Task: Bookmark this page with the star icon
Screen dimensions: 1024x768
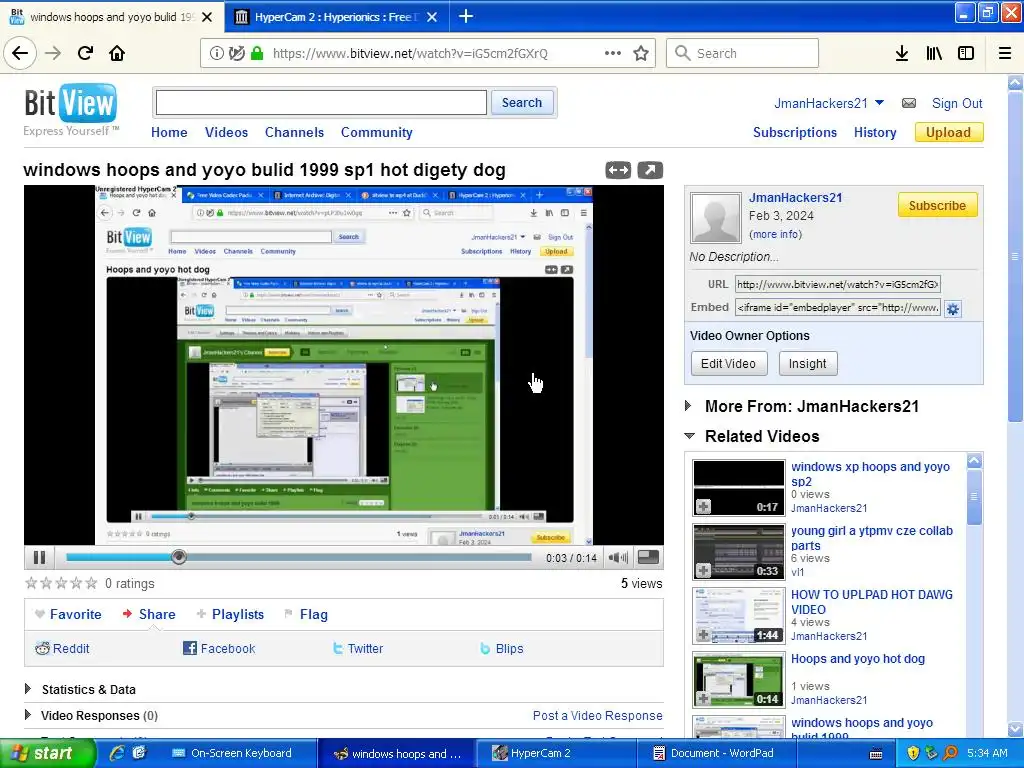Action: click(641, 53)
